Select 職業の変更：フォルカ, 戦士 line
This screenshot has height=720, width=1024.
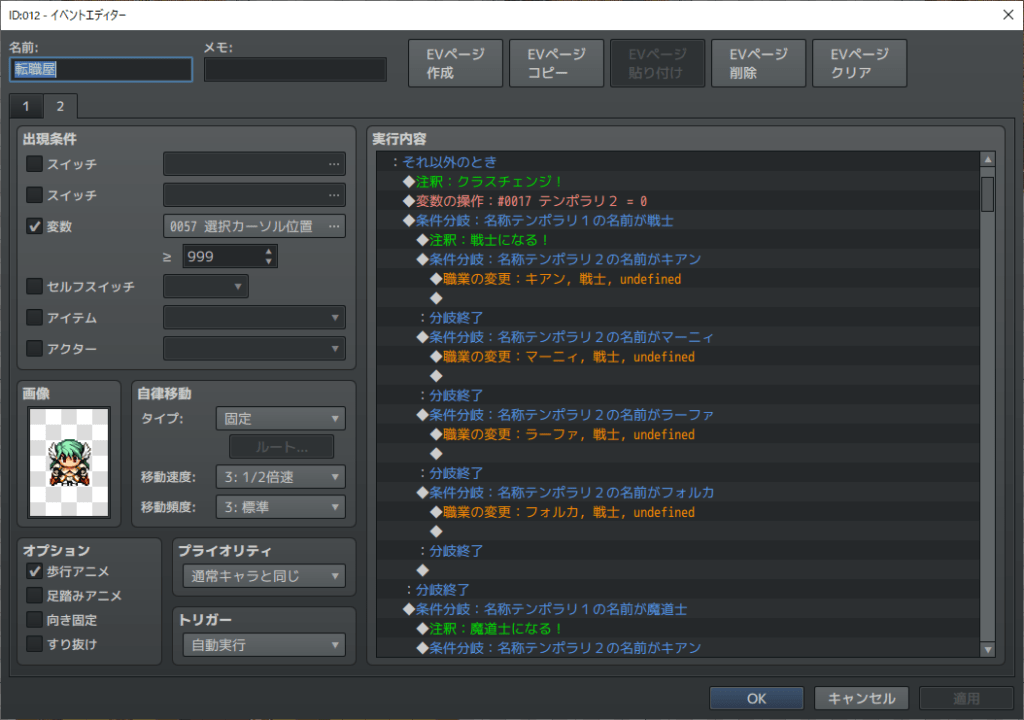tap(678, 512)
